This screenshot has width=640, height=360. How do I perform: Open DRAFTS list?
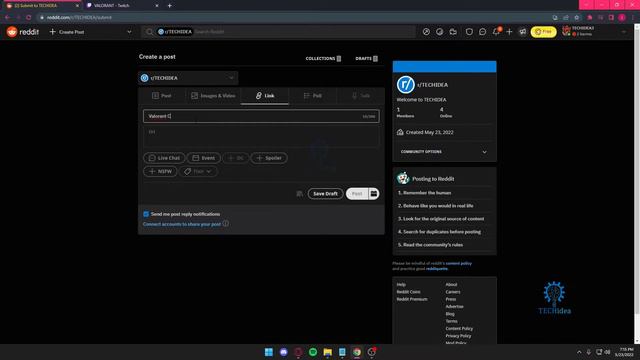coord(367,58)
